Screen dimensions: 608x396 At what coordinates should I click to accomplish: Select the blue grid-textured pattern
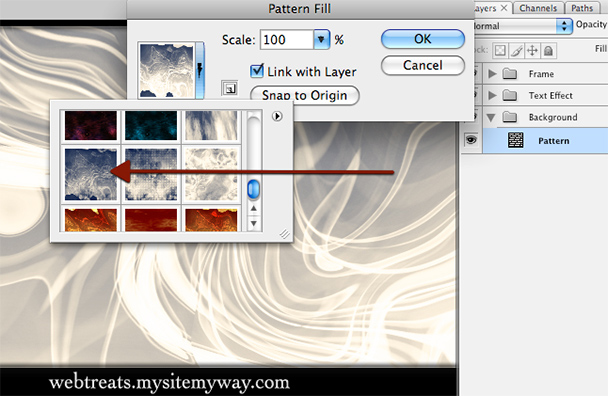(x=151, y=175)
